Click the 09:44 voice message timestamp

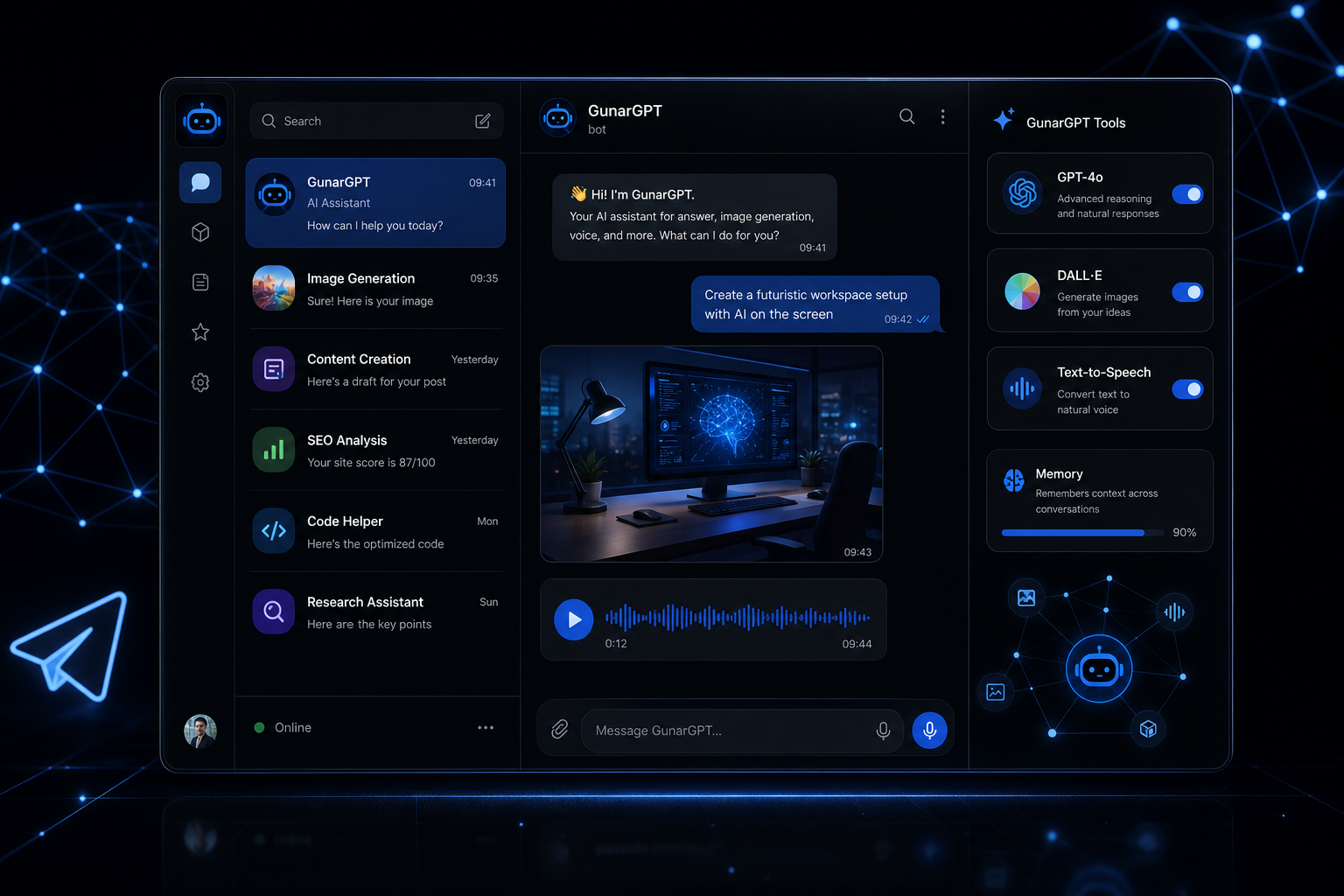pos(857,644)
